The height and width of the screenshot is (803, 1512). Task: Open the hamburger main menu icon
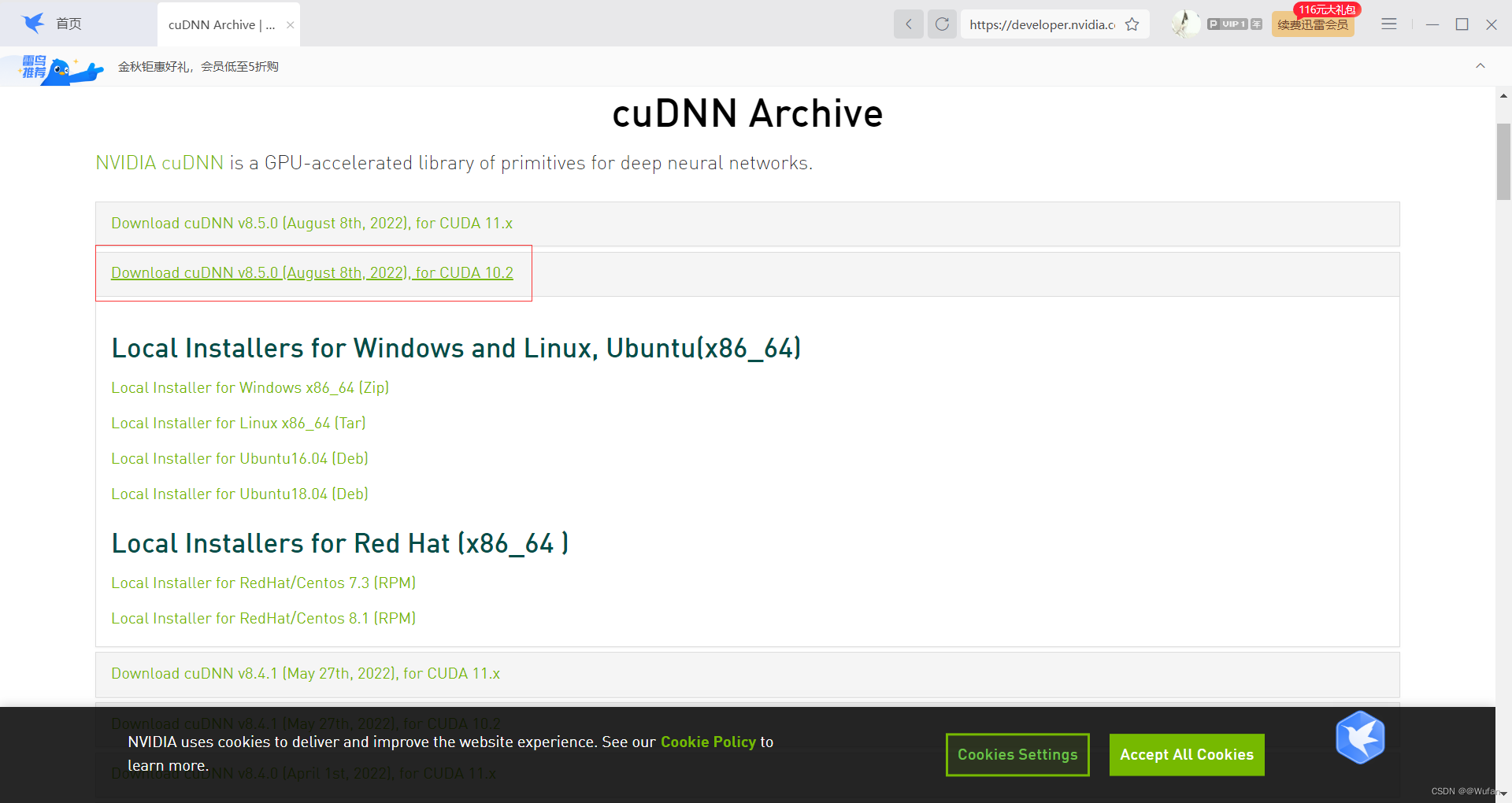pyautogui.click(x=1389, y=24)
